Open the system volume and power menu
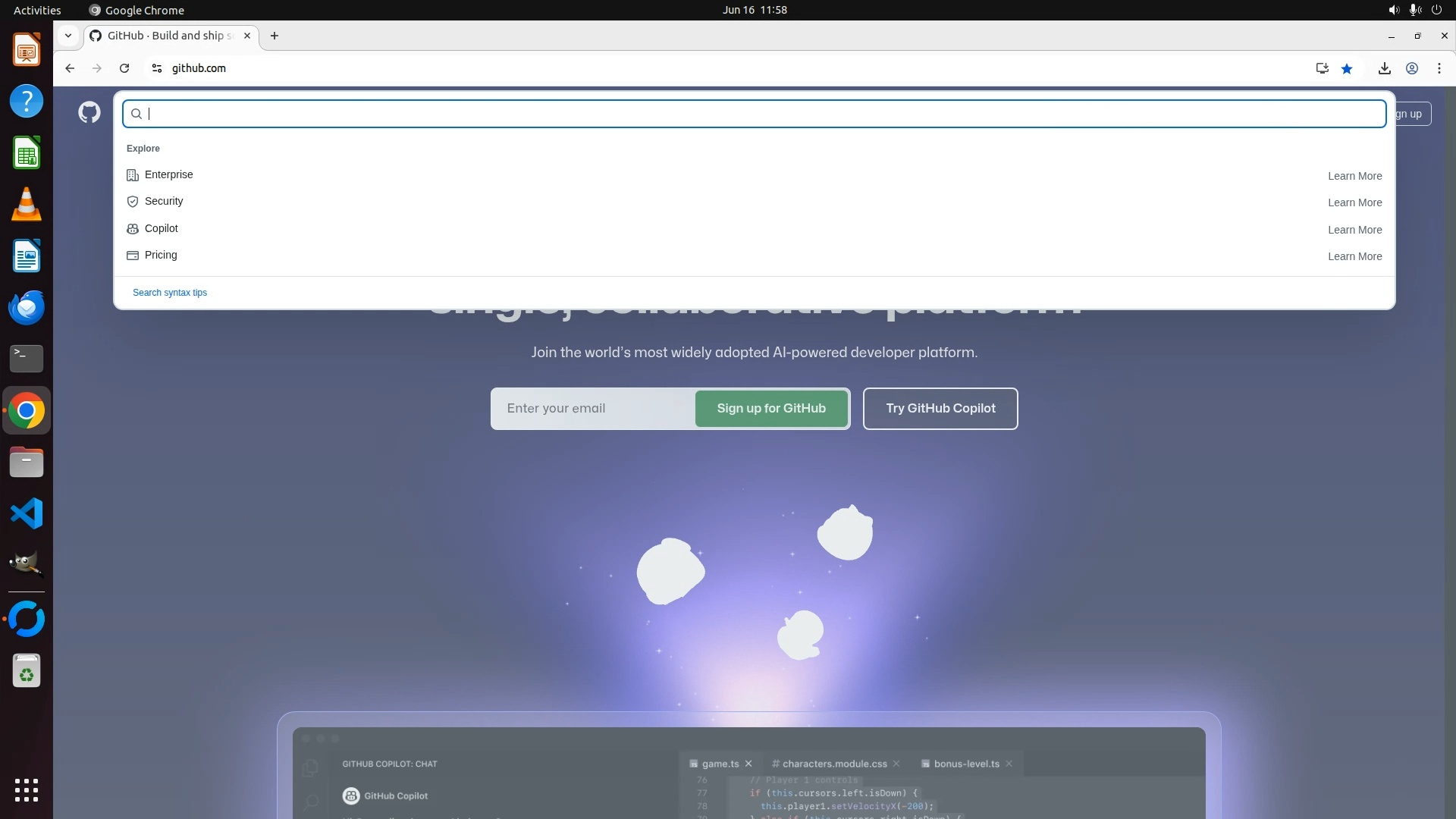Viewport: 1456px width, 819px height. point(1414,10)
